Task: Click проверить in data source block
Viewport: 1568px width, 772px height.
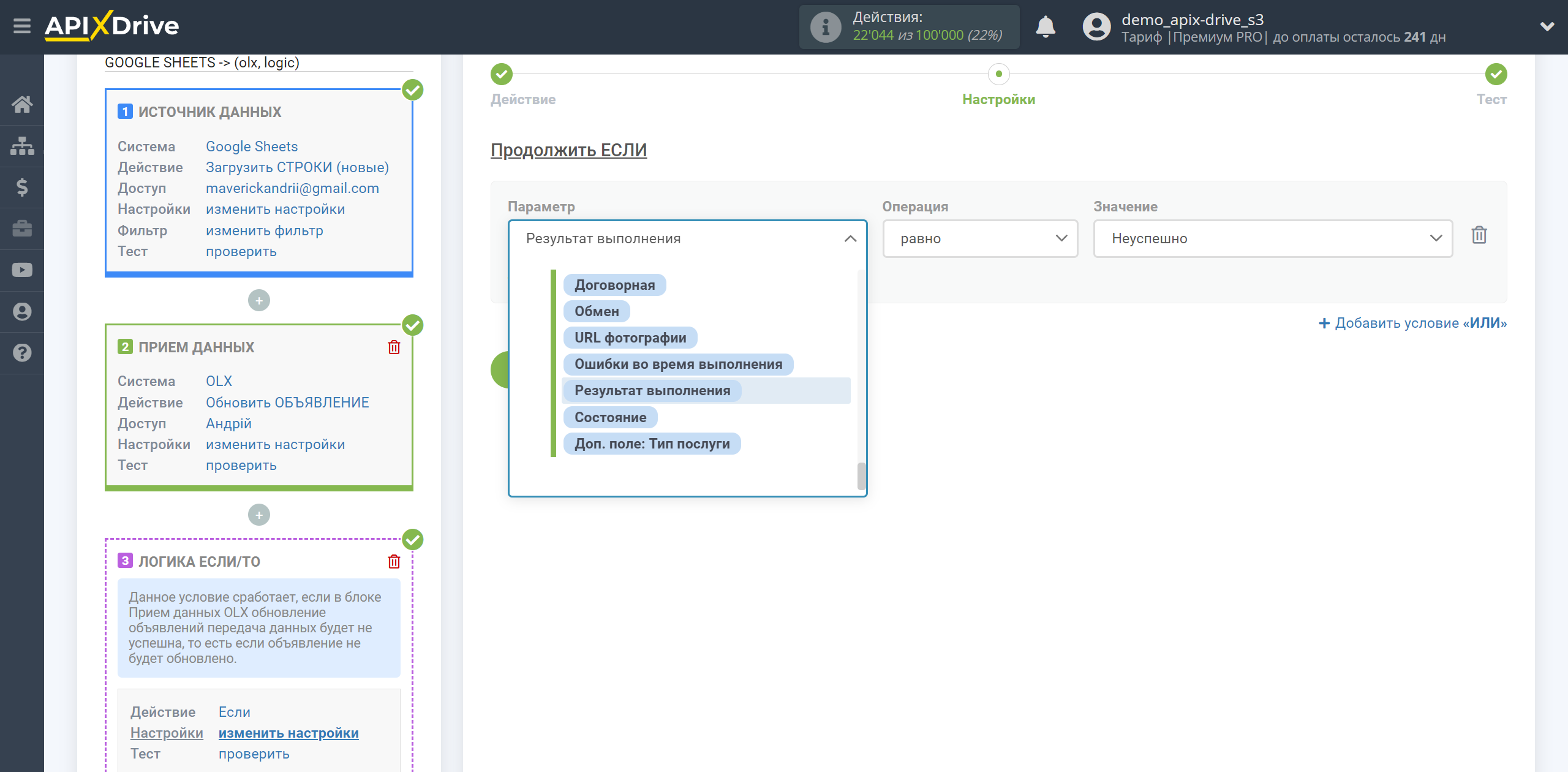Action: tap(241, 251)
